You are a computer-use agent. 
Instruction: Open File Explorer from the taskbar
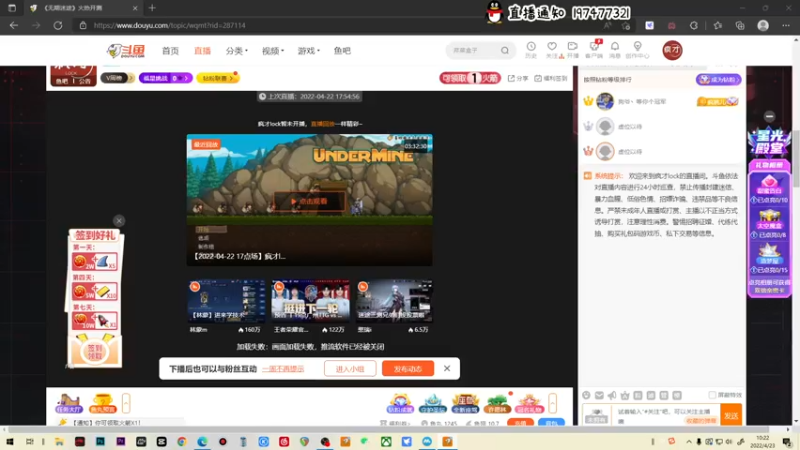[59, 441]
